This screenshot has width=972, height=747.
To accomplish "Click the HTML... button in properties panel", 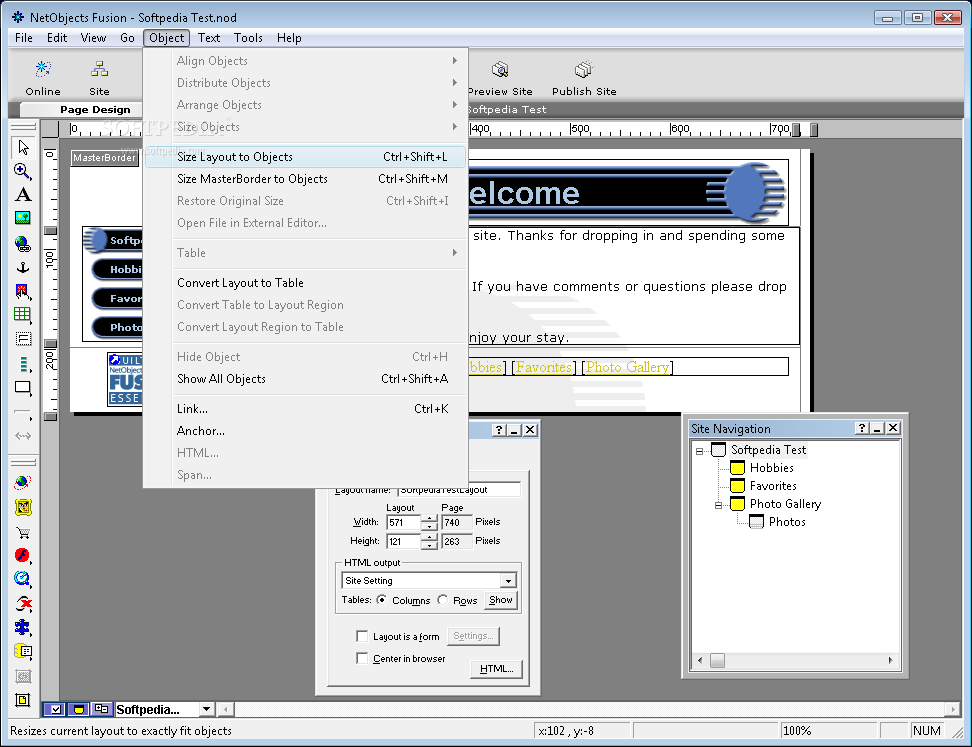I will pos(497,669).
